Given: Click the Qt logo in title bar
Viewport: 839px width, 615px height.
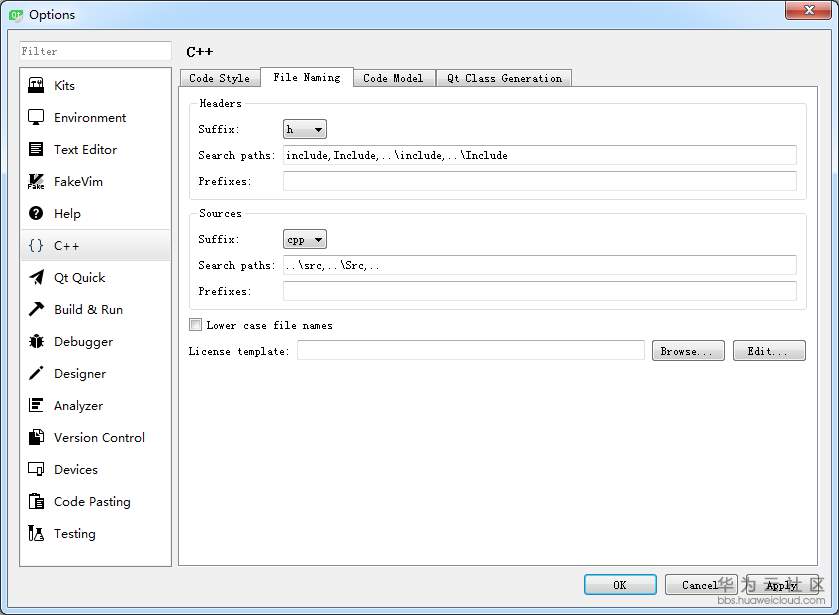Looking at the screenshot, I should pos(16,15).
